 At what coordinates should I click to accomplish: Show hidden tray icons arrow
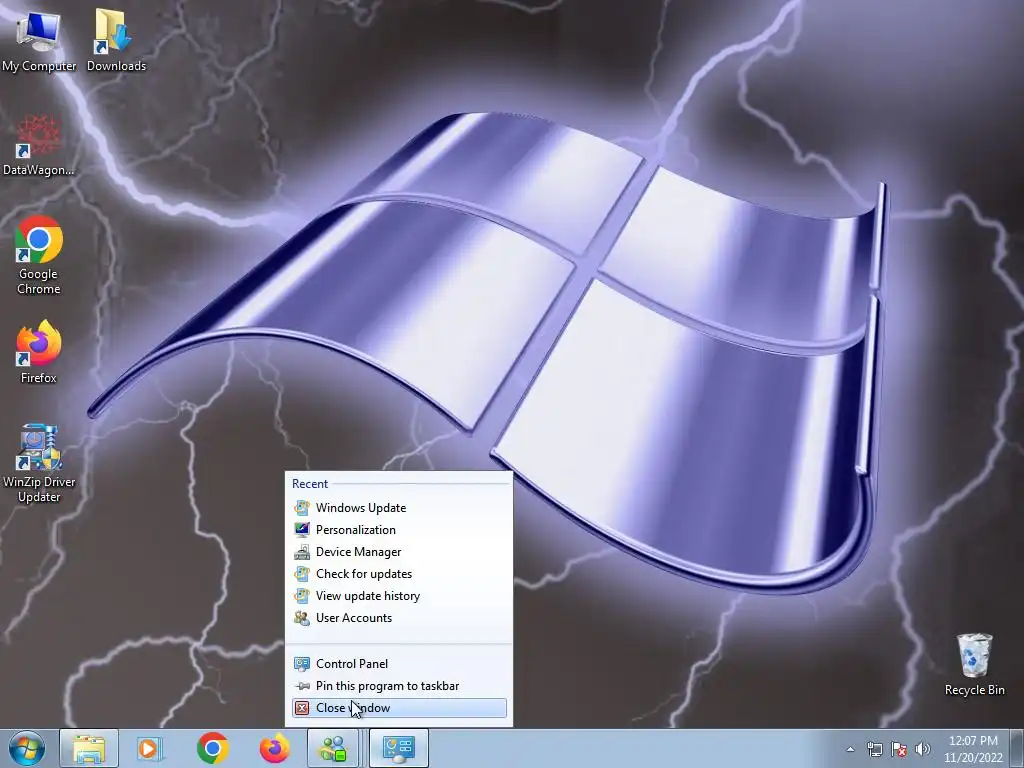pyautogui.click(x=850, y=749)
